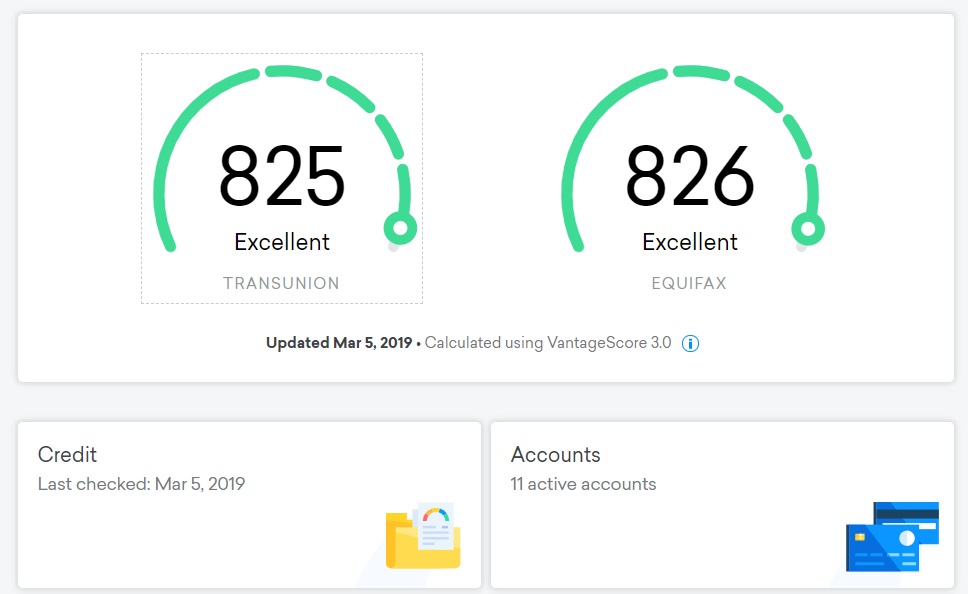Click the TransUnion 825 score number
This screenshot has height=594, width=968.
pos(282,177)
